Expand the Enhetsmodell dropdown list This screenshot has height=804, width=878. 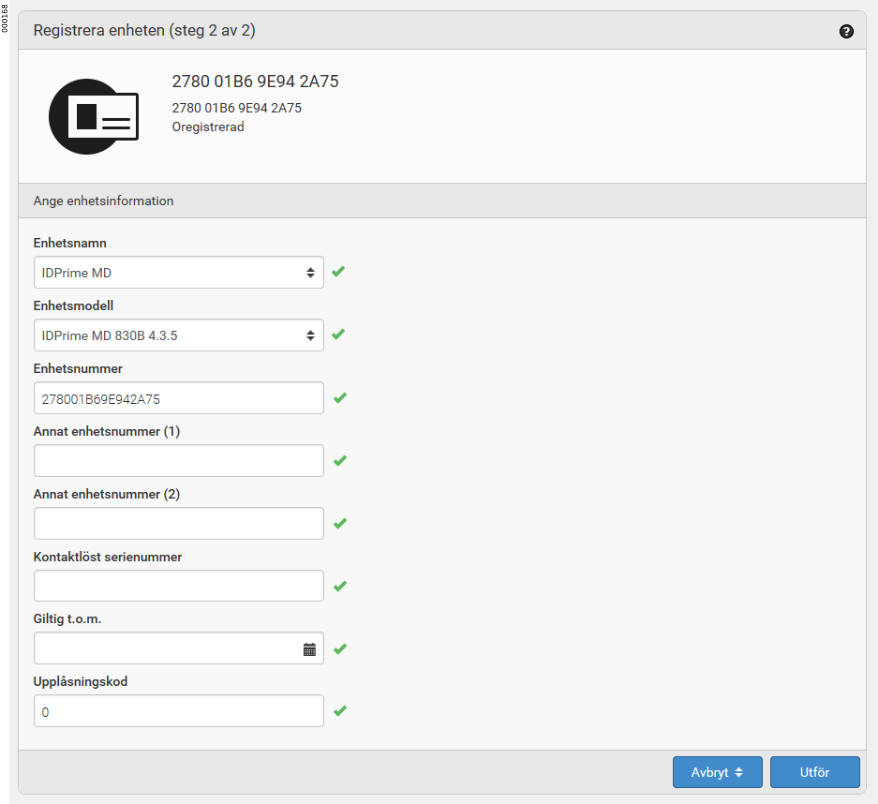pos(178,335)
